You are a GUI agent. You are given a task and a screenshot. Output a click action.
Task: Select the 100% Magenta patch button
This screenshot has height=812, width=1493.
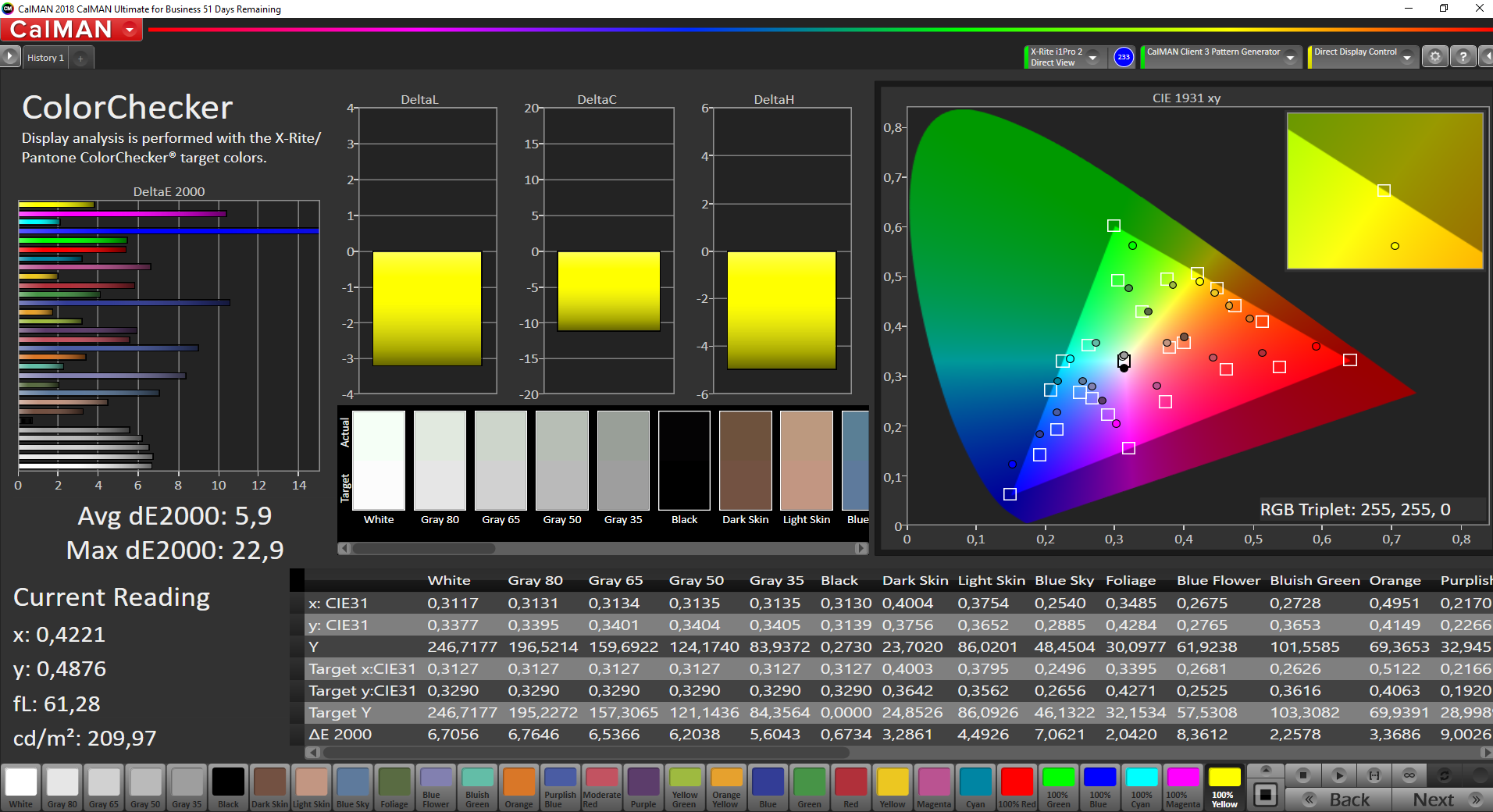1182,787
